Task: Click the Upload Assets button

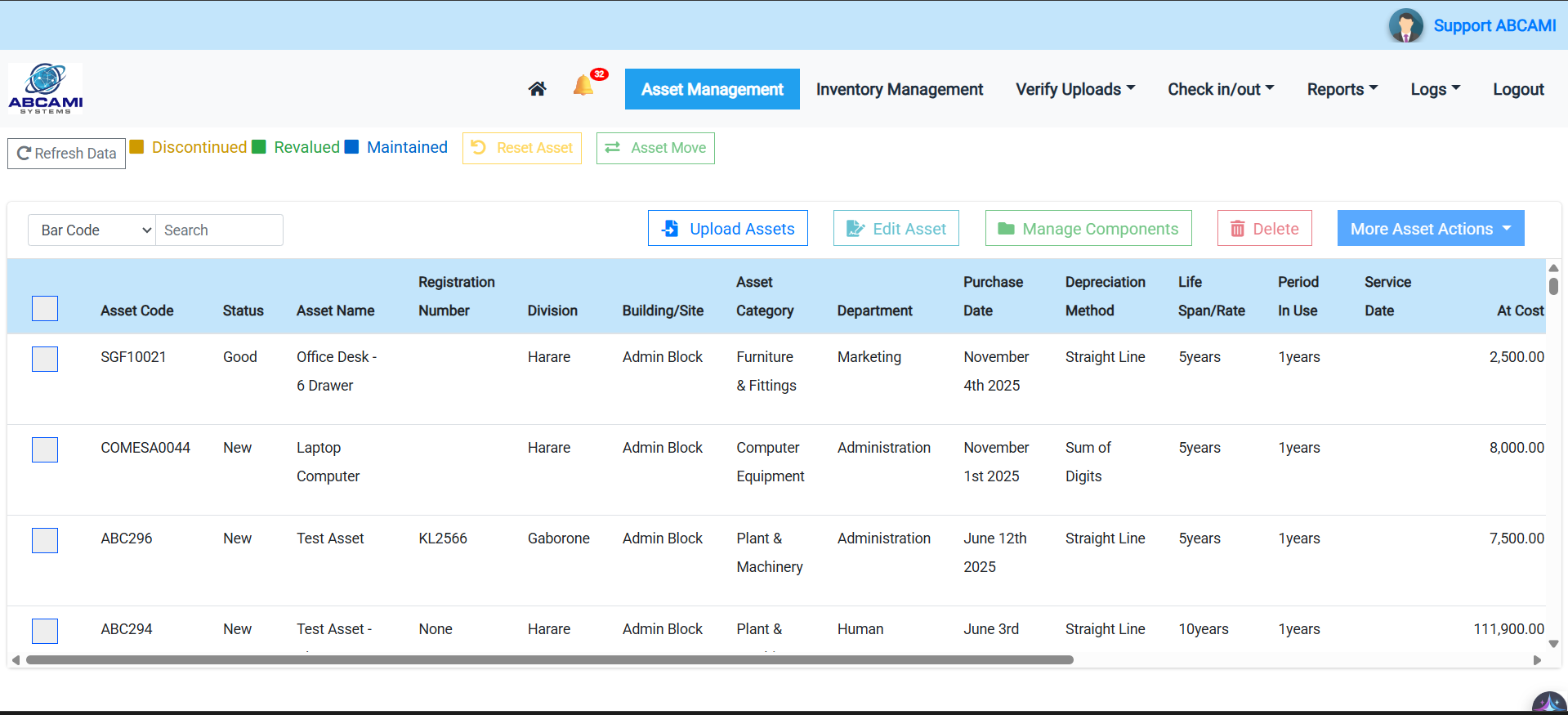Action: pos(727,229)
